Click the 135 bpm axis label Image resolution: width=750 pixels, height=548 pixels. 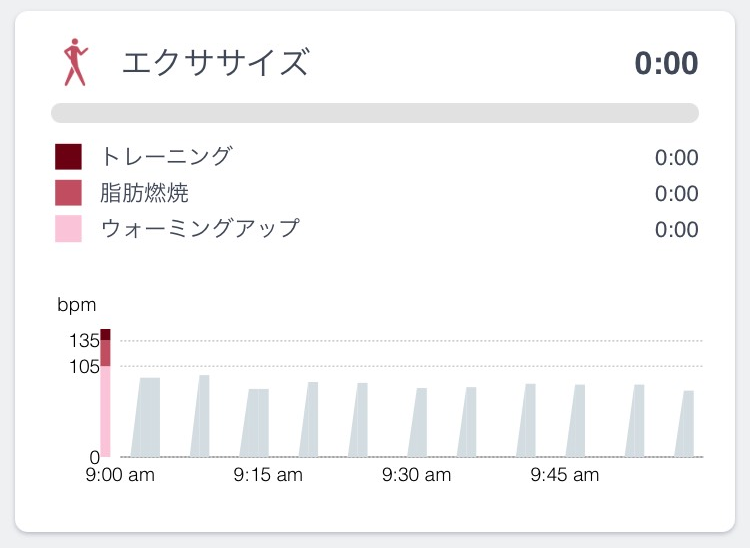(84, 341)
